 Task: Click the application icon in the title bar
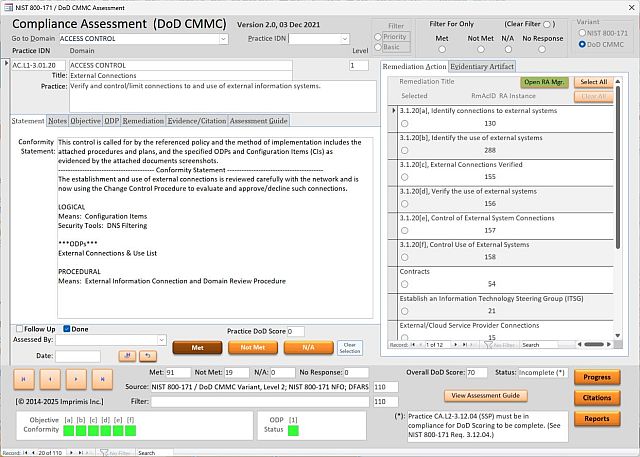[x=8, y=7]
